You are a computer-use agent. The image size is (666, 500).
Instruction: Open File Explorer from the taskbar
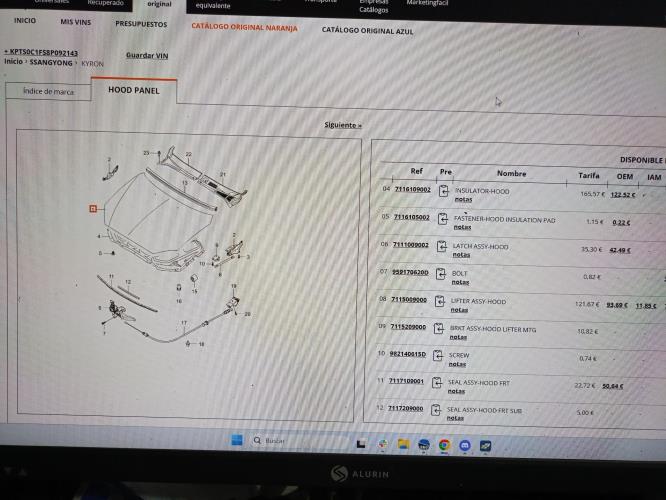(x=403, y=444)
